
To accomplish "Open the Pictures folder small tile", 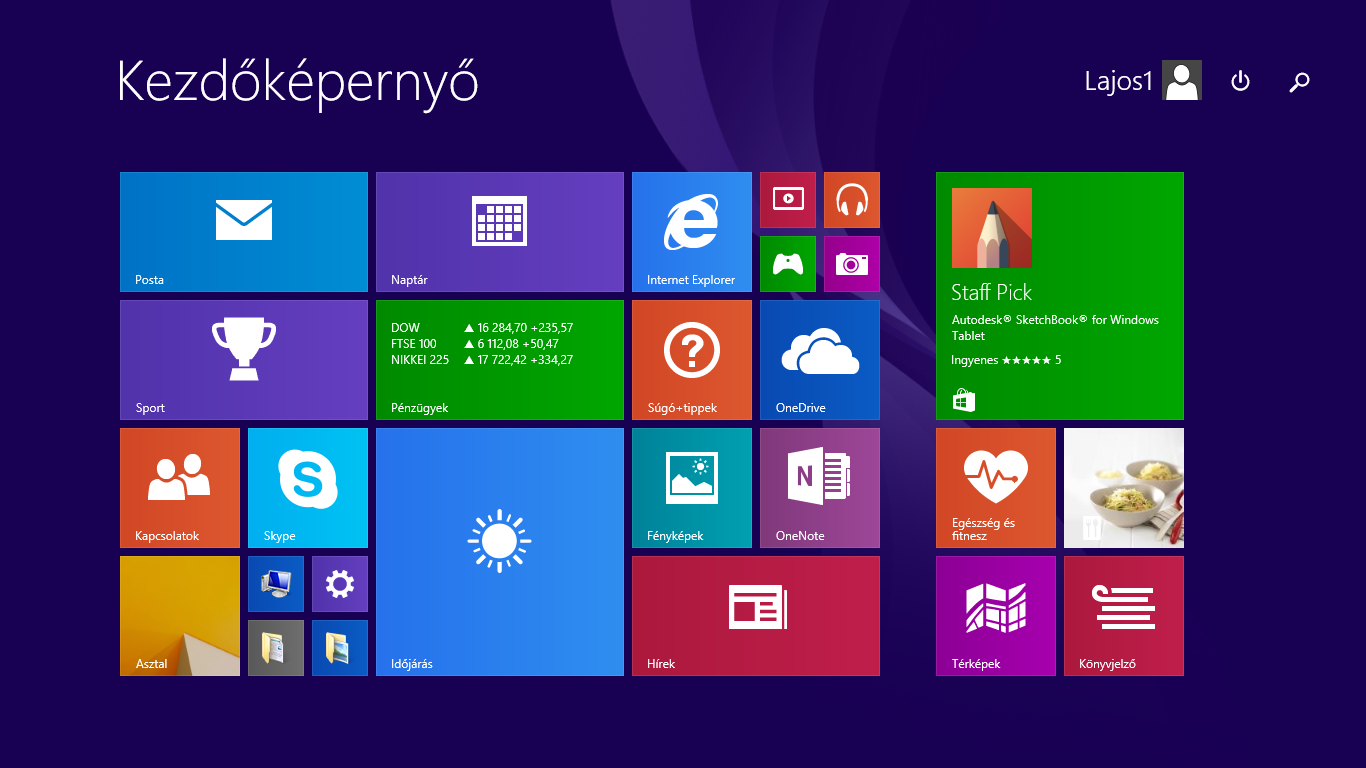I will coord(340,648).
